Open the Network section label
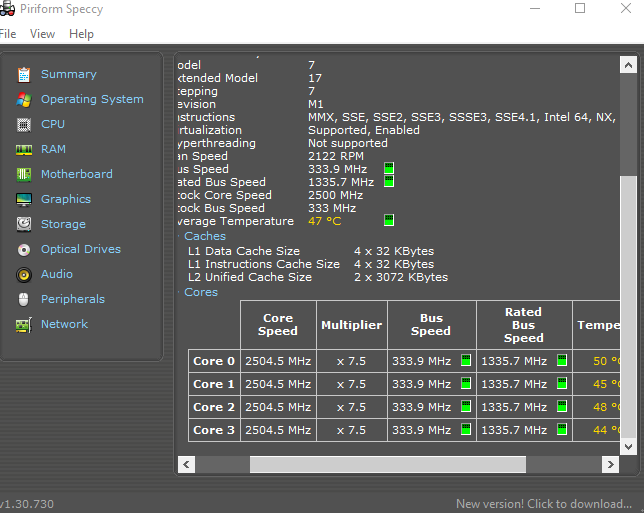Image resolution: width=644 pixels, height=513 pixels. 64,324
